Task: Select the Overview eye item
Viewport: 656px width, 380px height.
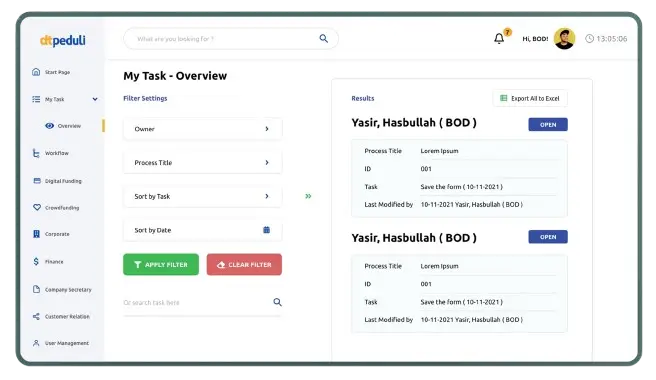Action: point(63,126)
